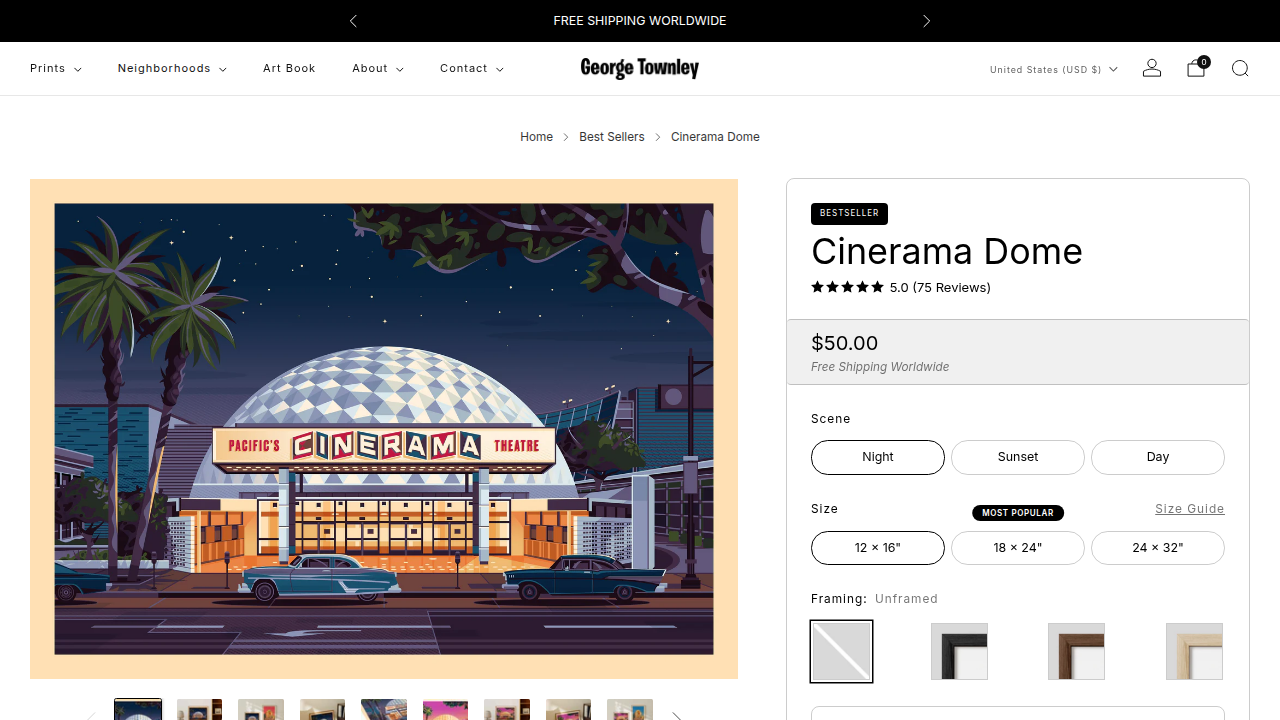Expand the Neighborhoods menu
Viewport: 1280px width, 720px height.
[x=172, y=68]
